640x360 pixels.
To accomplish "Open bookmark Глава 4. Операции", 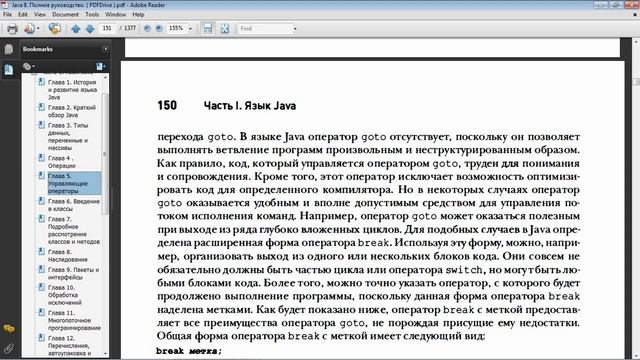I will pos(62,162).
